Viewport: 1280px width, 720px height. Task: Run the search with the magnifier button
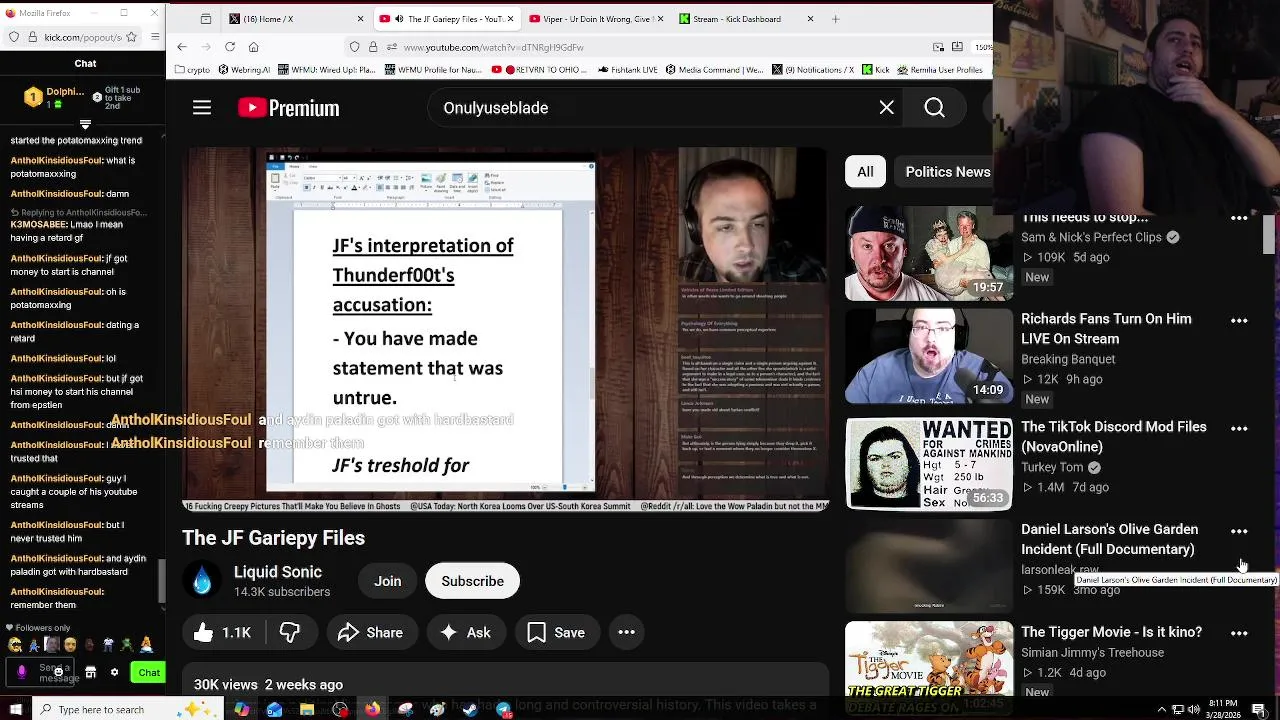pos(934,108)
